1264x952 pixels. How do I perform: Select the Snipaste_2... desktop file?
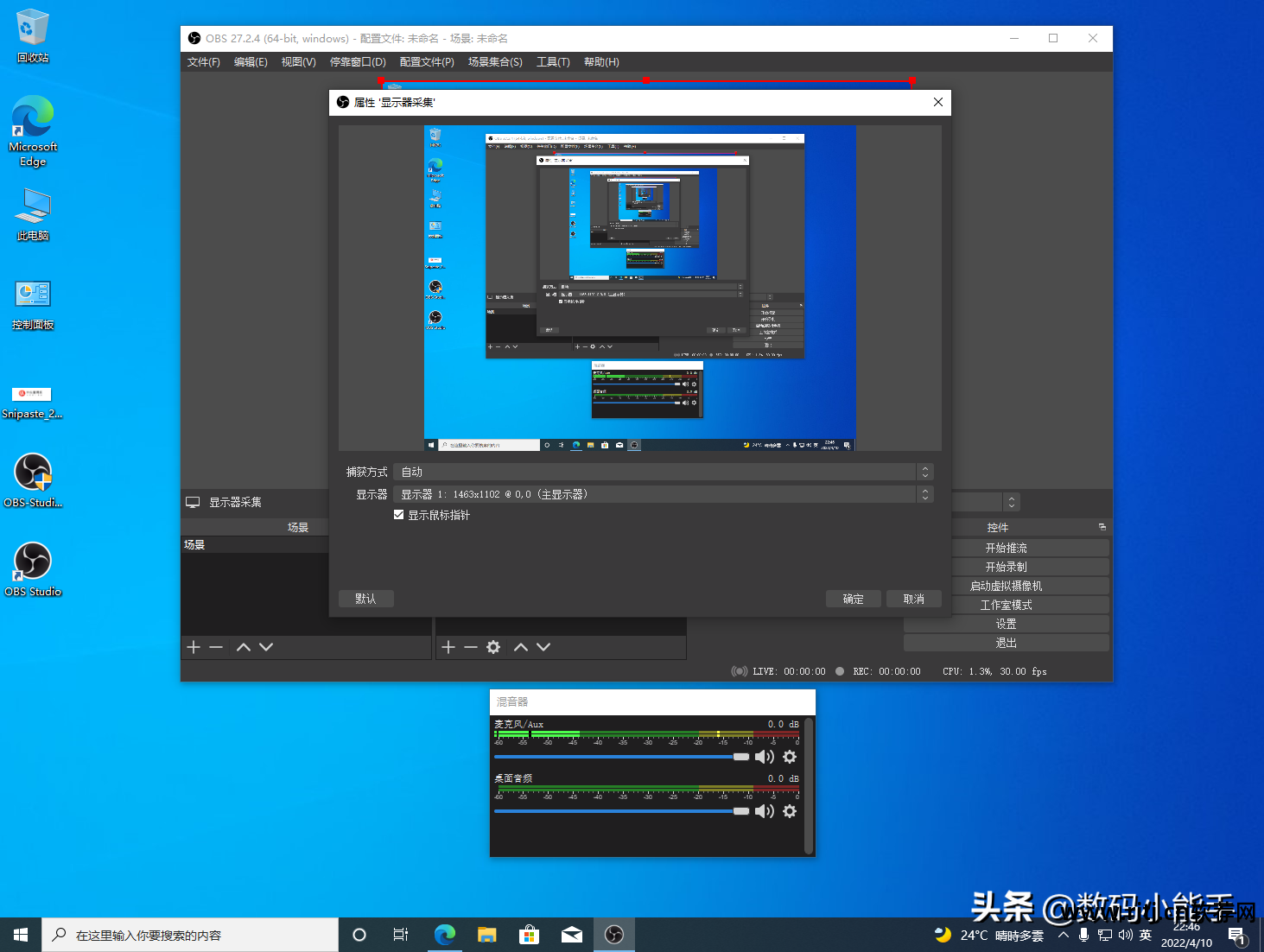click(33, 402)
